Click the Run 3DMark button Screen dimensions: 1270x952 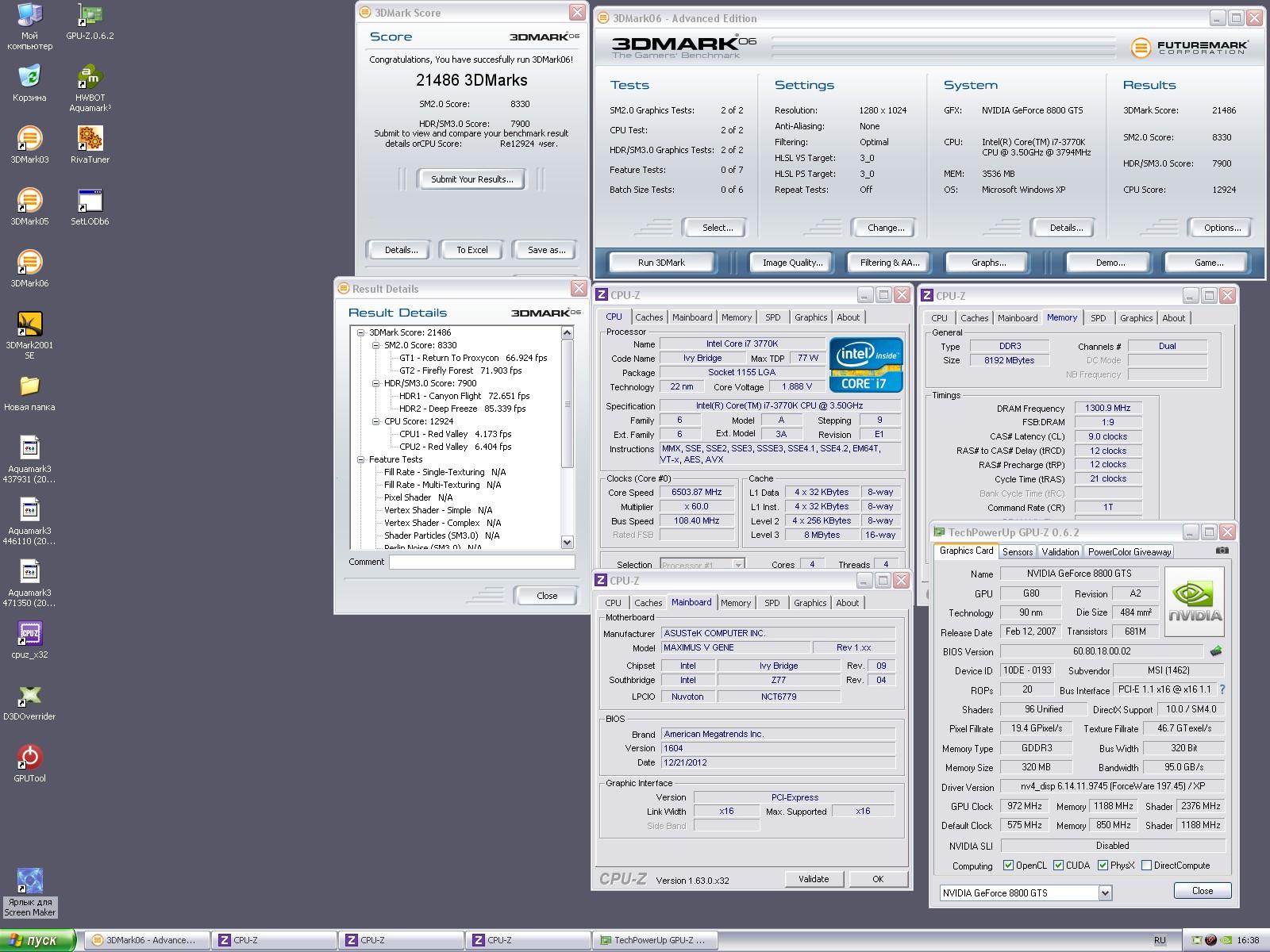(x=661, y=263)
